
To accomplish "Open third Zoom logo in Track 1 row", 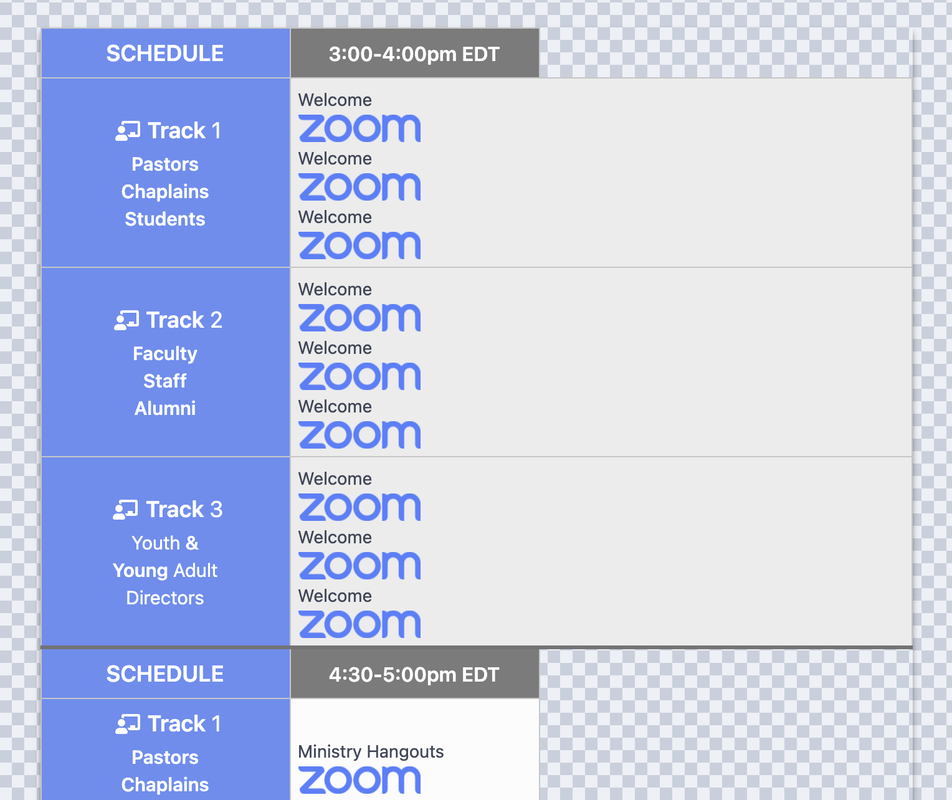I will coord(359,245).
